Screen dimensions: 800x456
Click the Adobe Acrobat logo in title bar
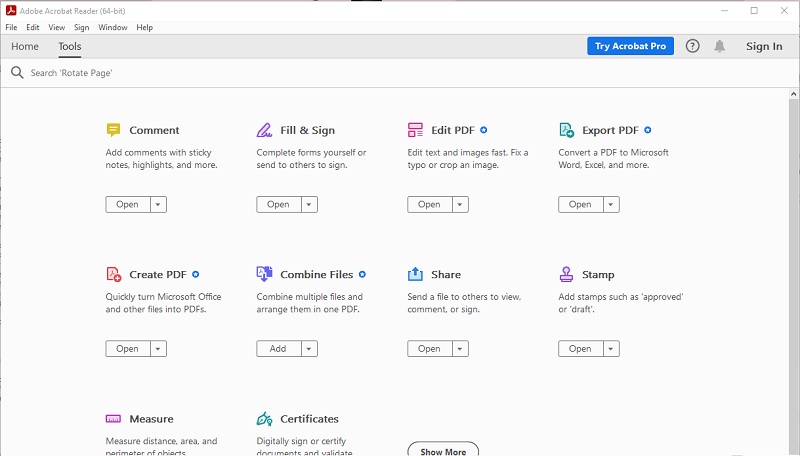click(x=11, y=10)
